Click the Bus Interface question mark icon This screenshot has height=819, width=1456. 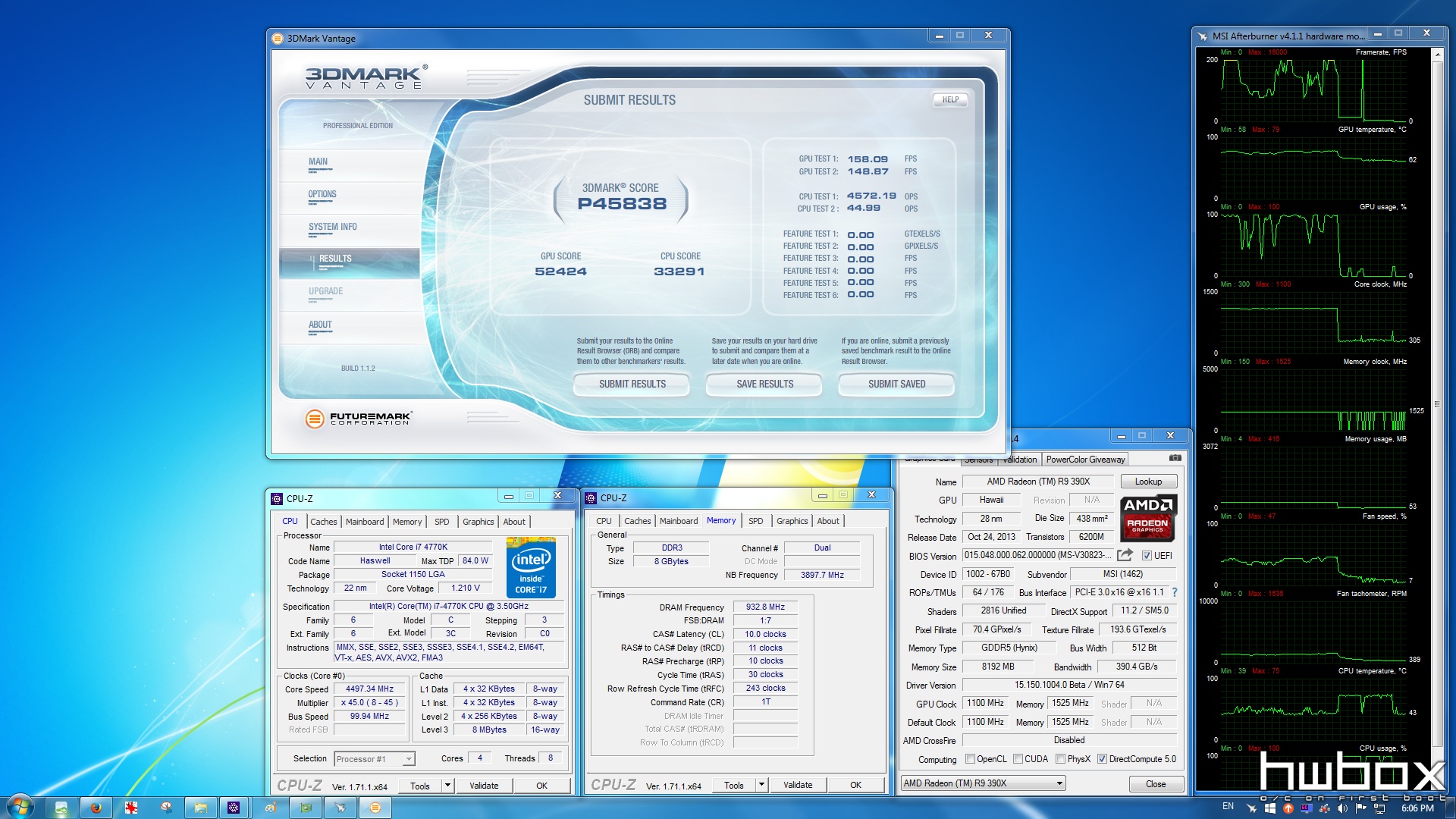click(x=1175, y=592)
